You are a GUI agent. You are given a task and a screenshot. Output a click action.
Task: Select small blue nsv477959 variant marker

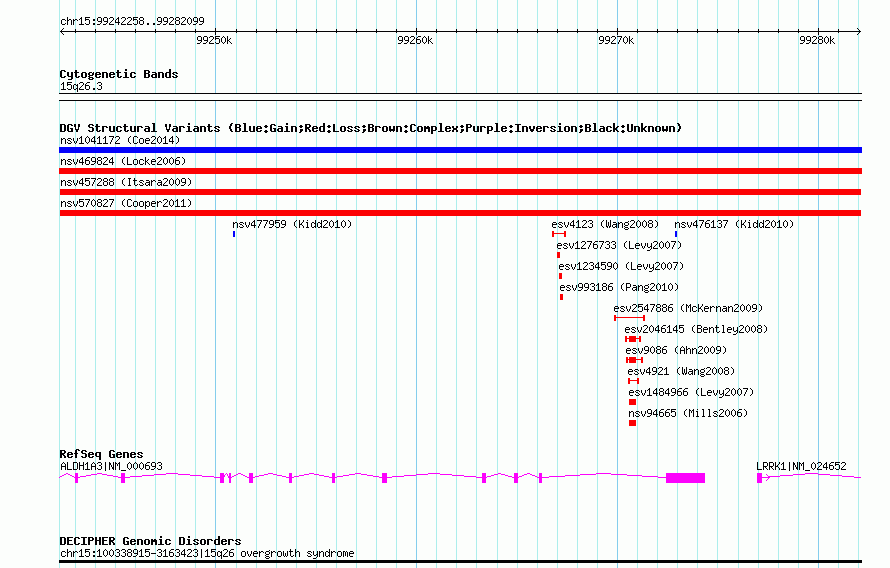[x=234, y=234]
